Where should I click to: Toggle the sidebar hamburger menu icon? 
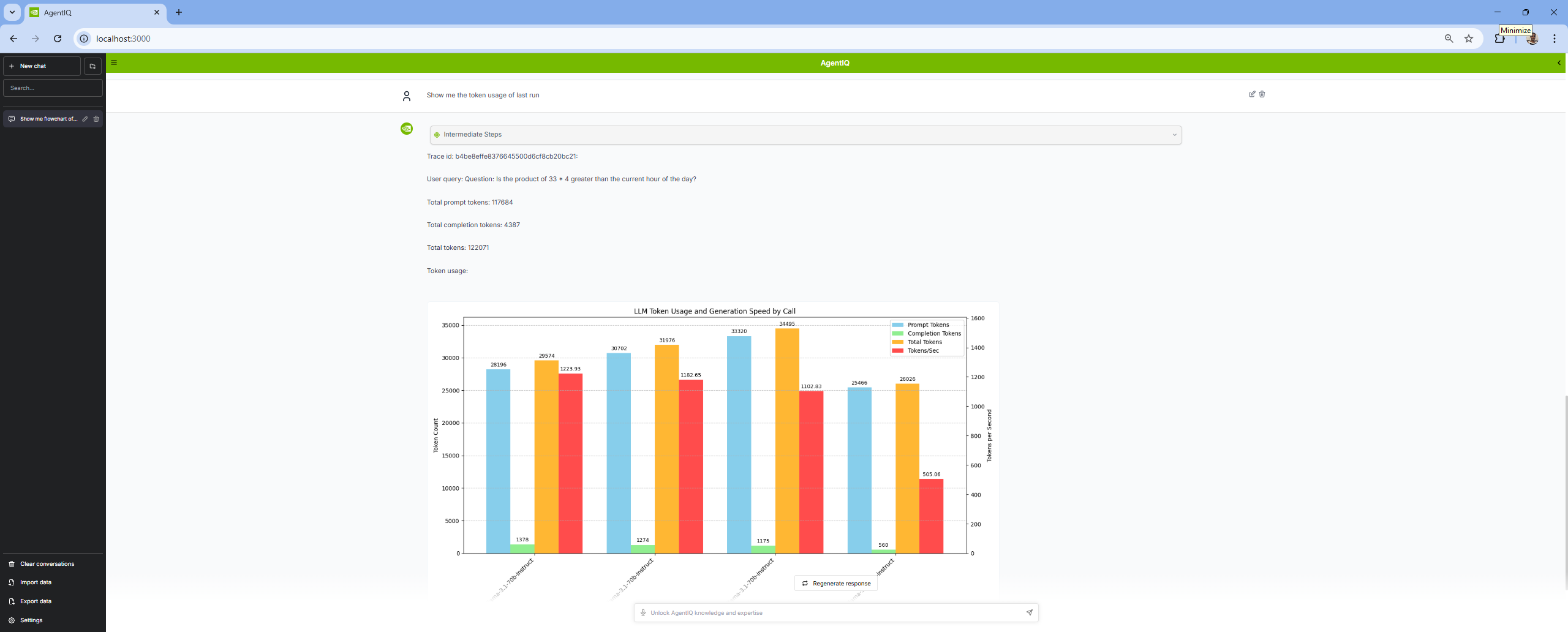[x=114, y=62]
